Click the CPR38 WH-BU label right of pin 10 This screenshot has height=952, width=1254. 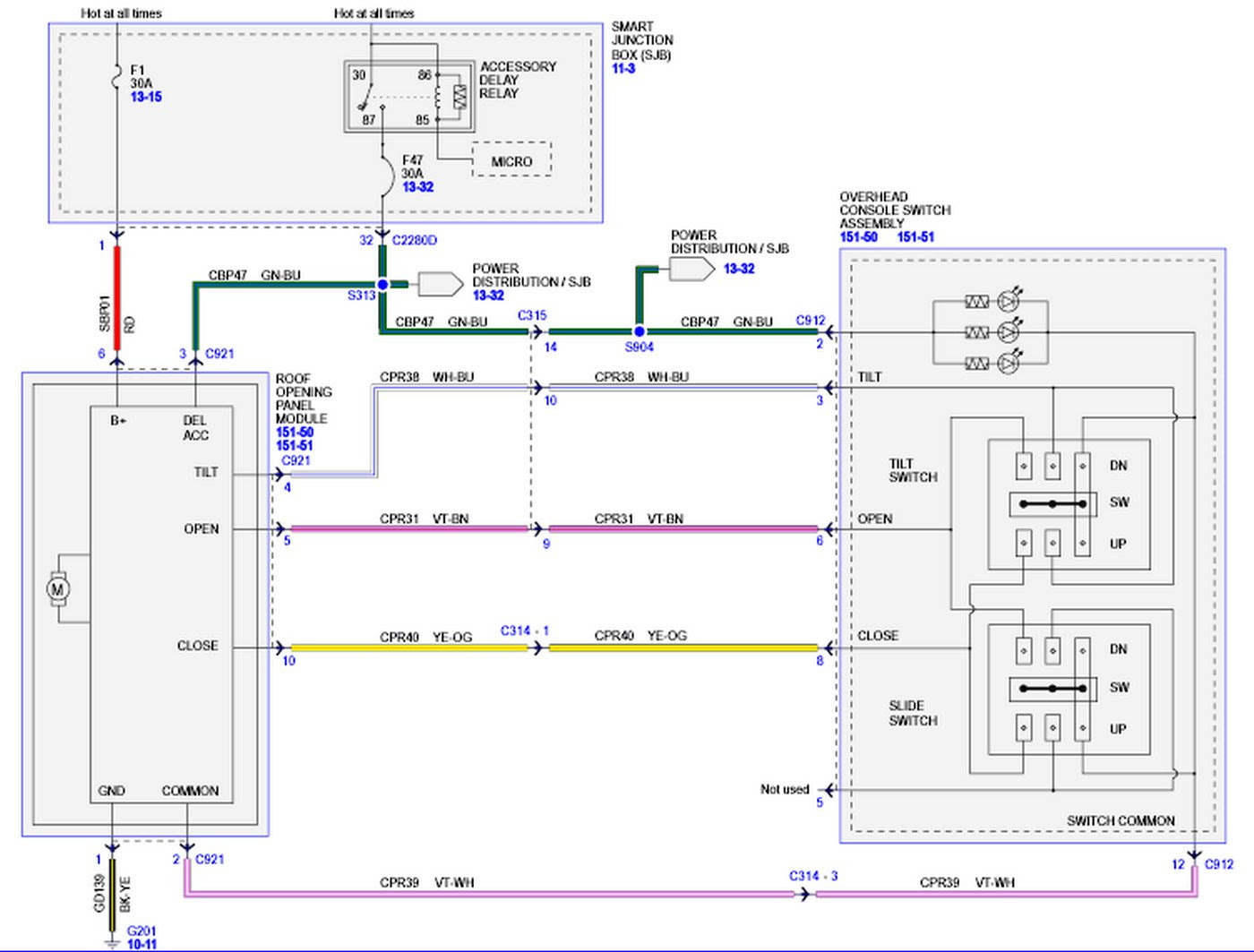(x=641, y=377)
